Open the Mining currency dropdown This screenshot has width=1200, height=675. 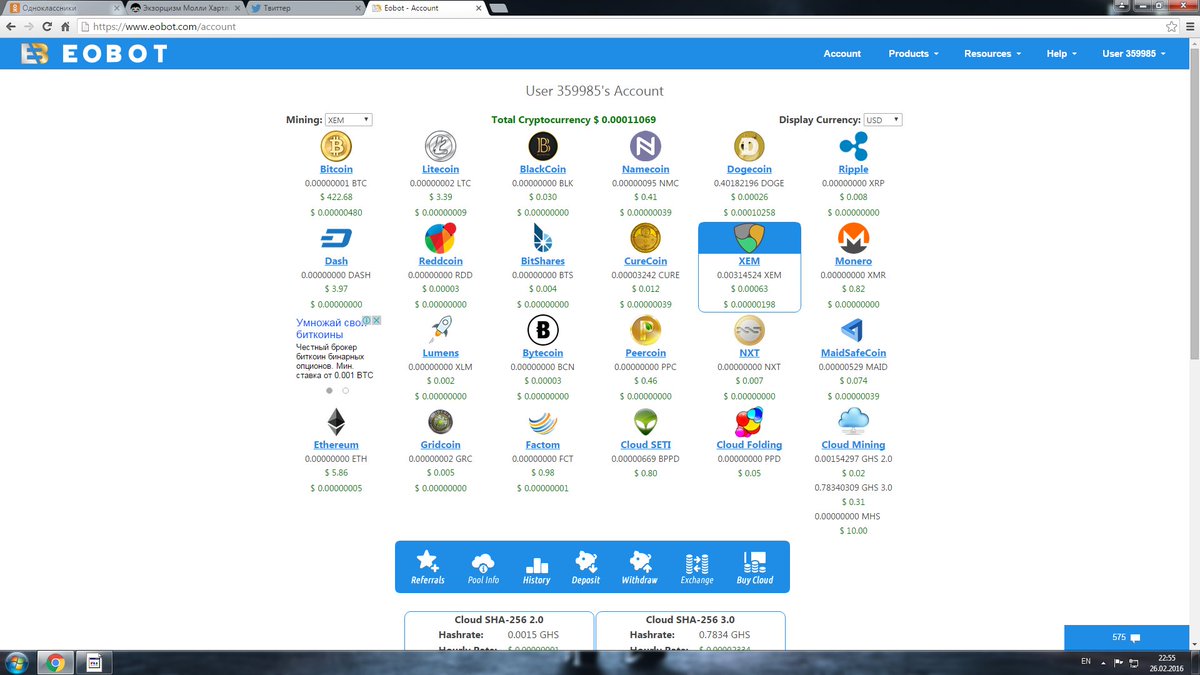click(x=348, y=118)
